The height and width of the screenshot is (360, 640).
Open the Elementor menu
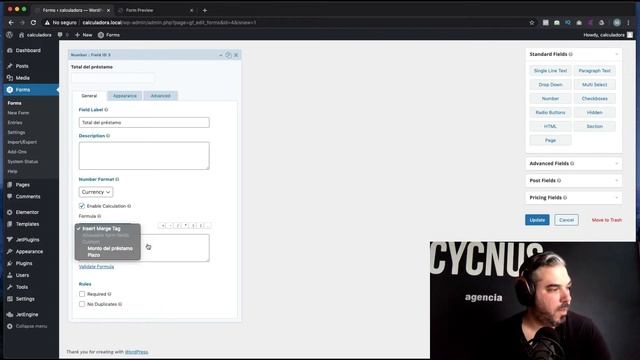(x=27, y=212)
